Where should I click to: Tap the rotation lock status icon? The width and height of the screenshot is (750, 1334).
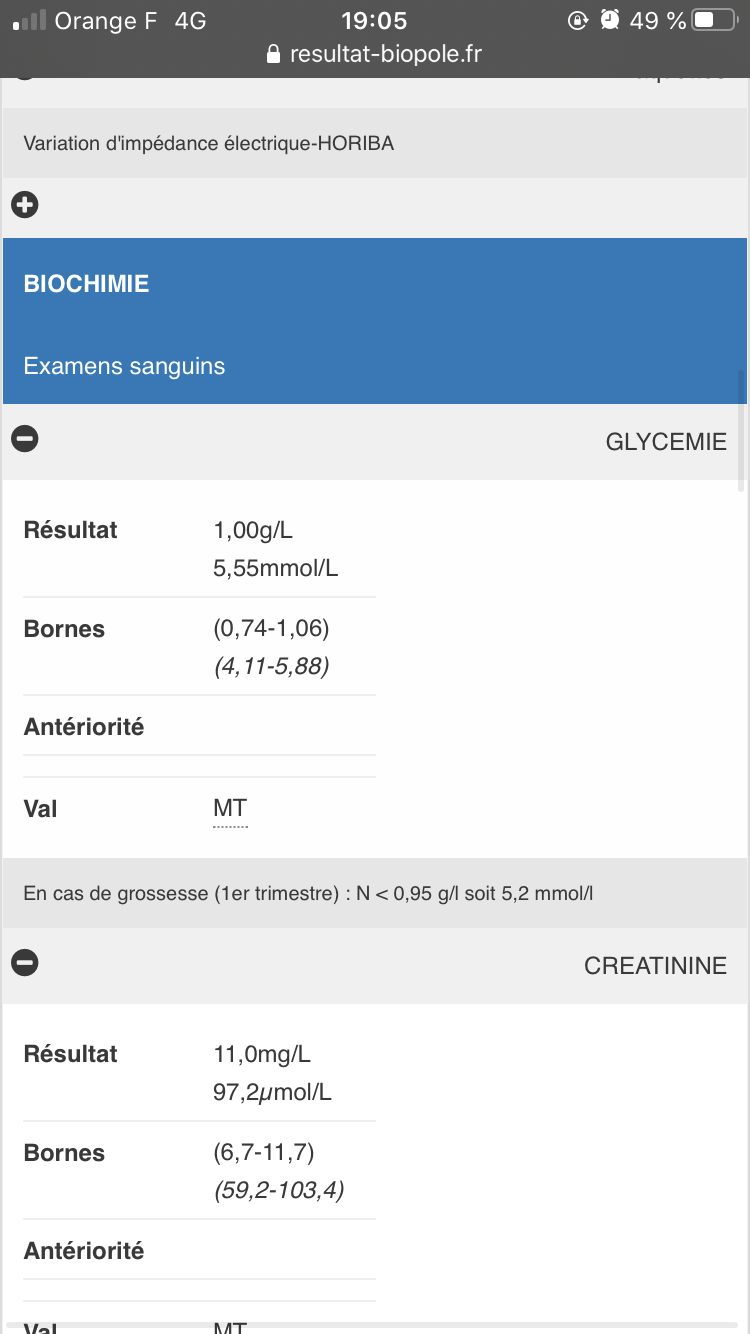[577, 20]
